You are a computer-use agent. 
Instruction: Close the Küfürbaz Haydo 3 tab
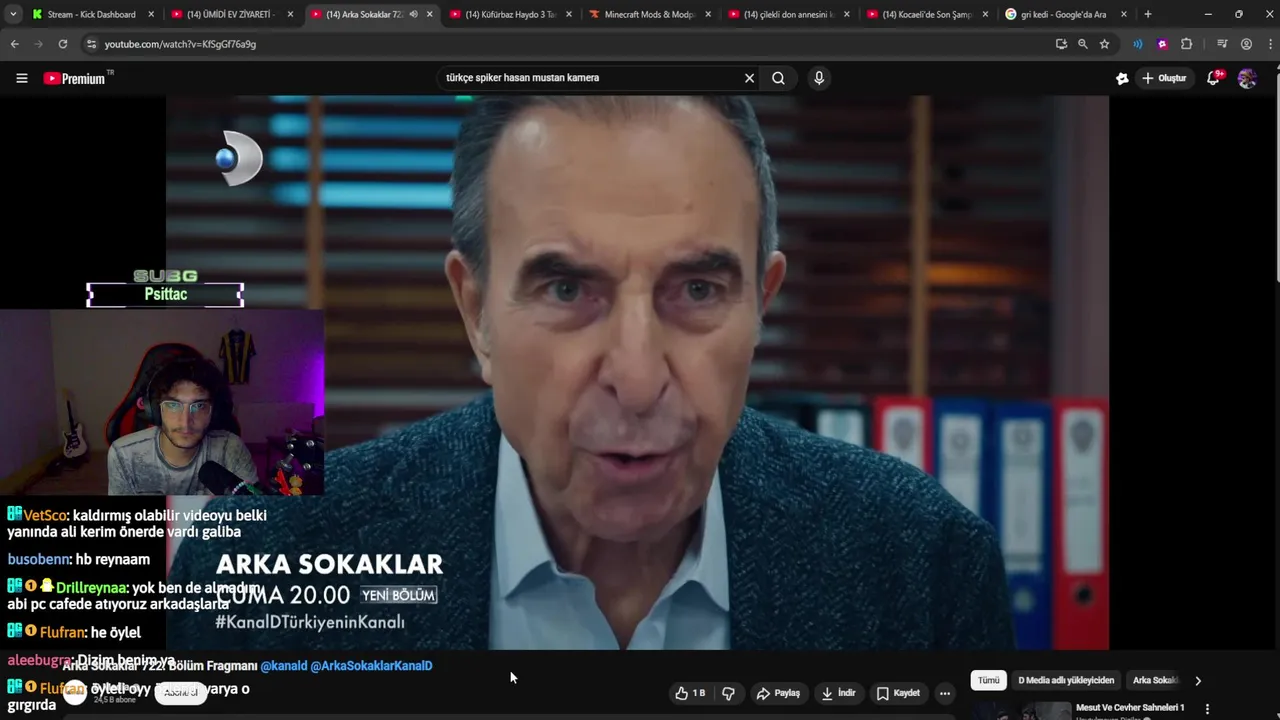coord(569,14)
